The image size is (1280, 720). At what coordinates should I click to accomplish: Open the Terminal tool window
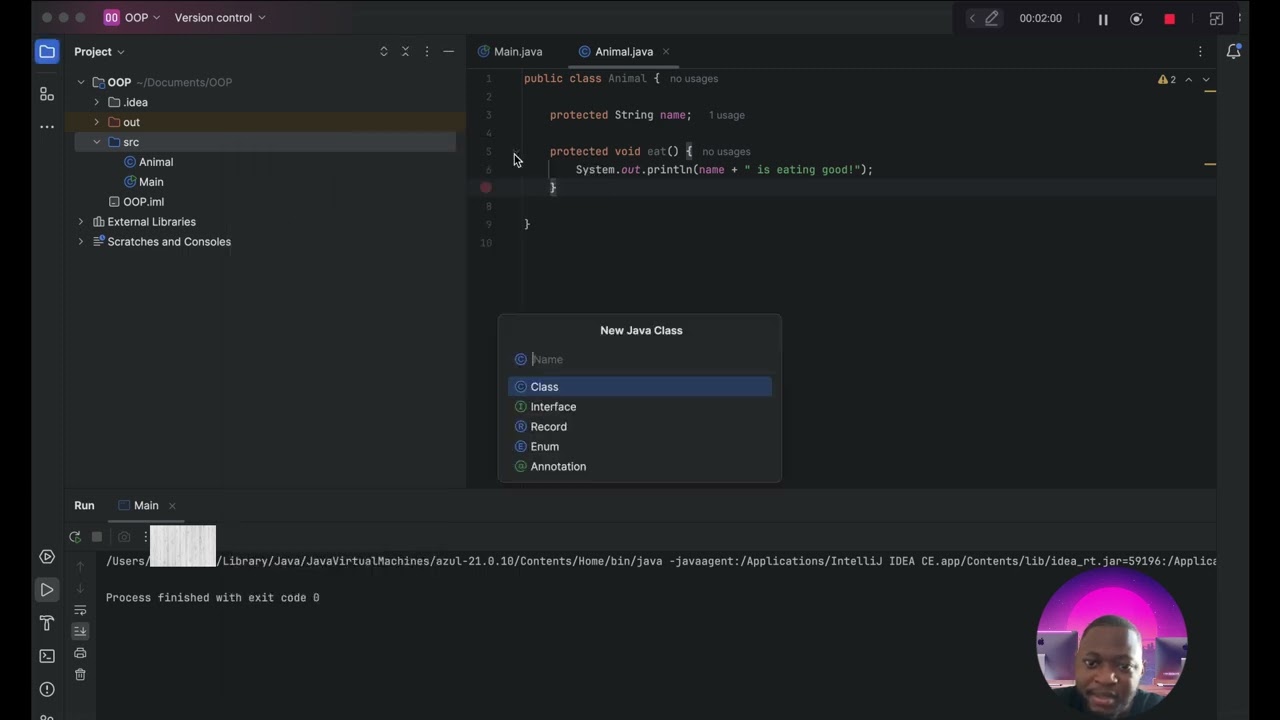47,656
